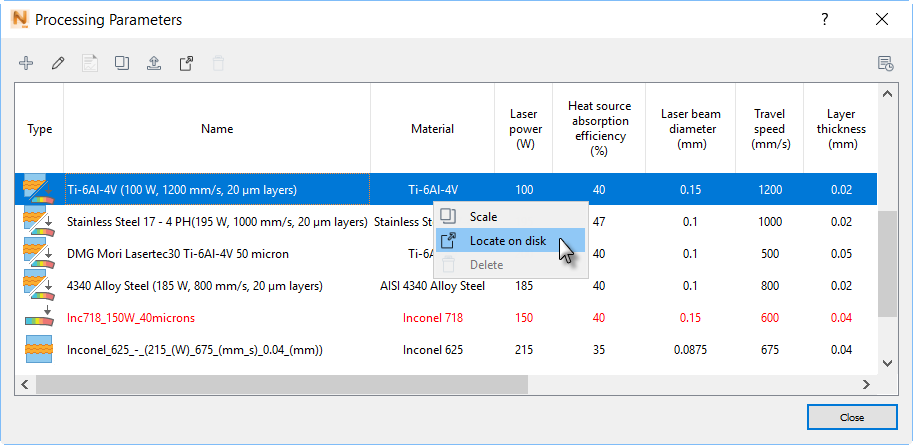
Task: Click the Inconel_625 row type icon
Action: click(40, 350)
